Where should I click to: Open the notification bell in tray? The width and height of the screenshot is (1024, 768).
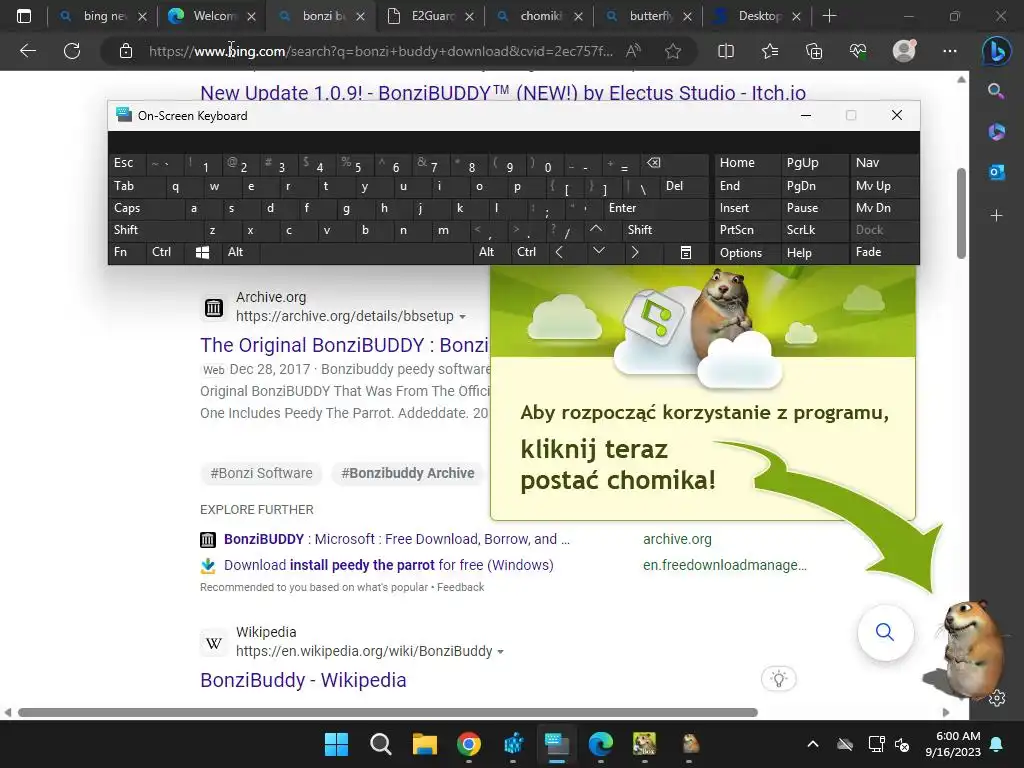(997, 744)
